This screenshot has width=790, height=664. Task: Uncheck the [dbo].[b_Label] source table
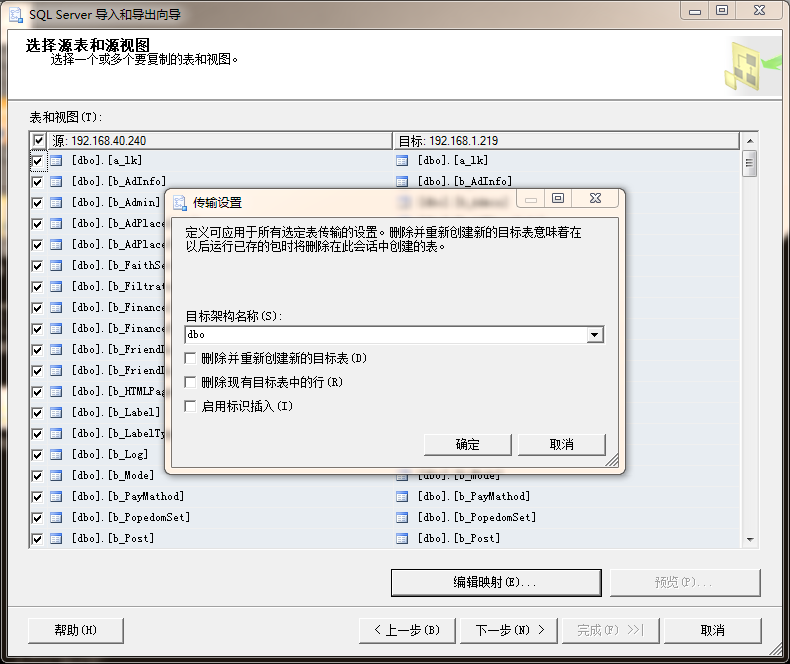37,413
